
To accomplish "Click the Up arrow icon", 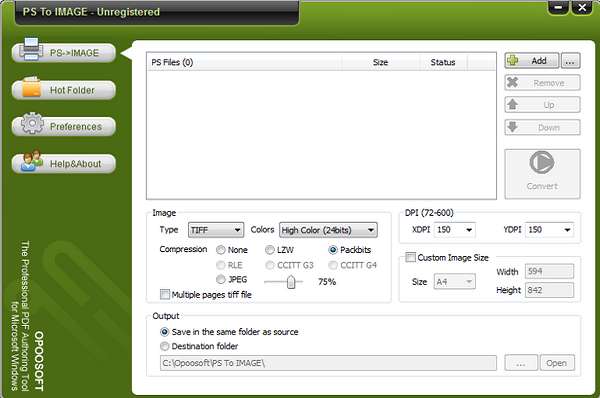I will [512, 104].
